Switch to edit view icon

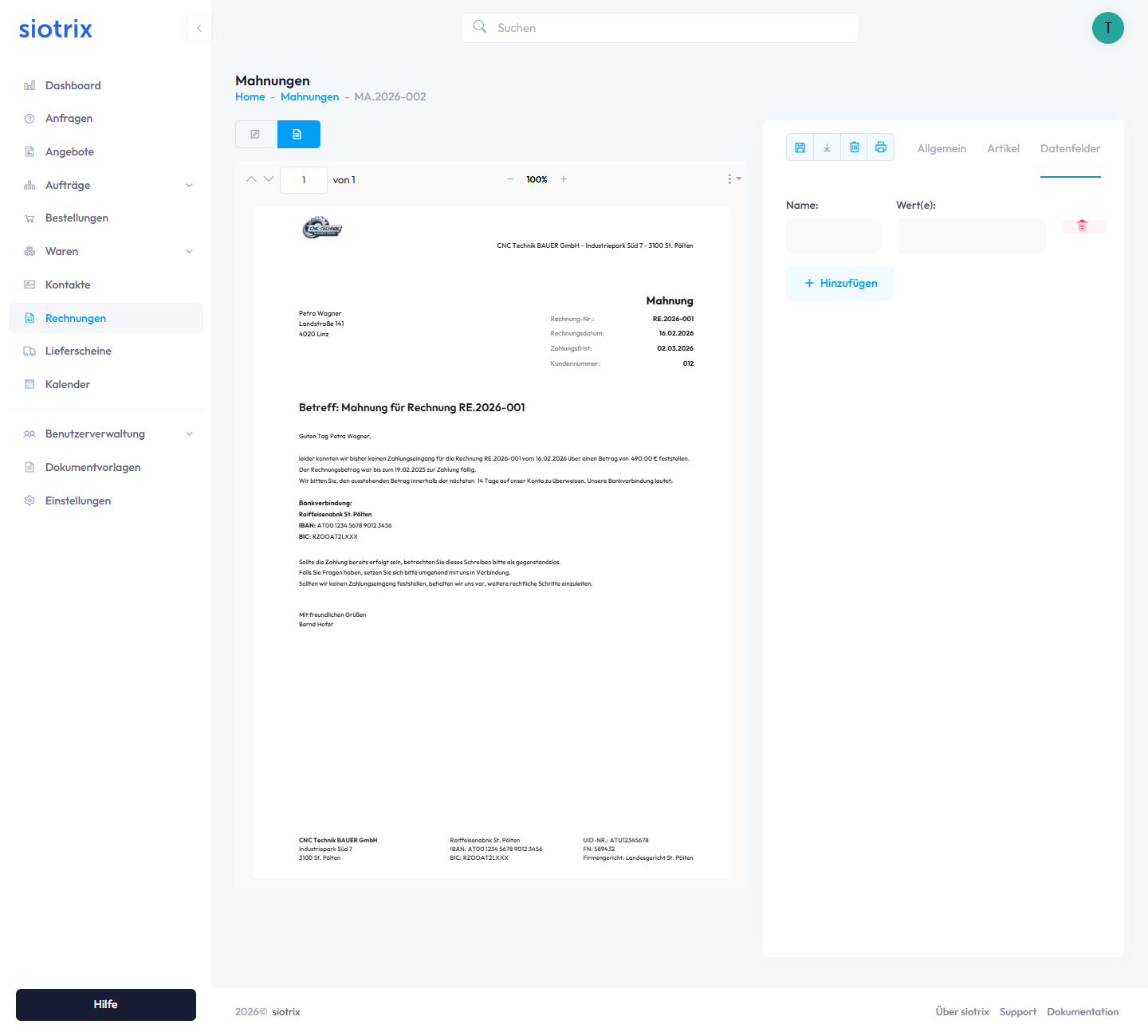[256, 135]
